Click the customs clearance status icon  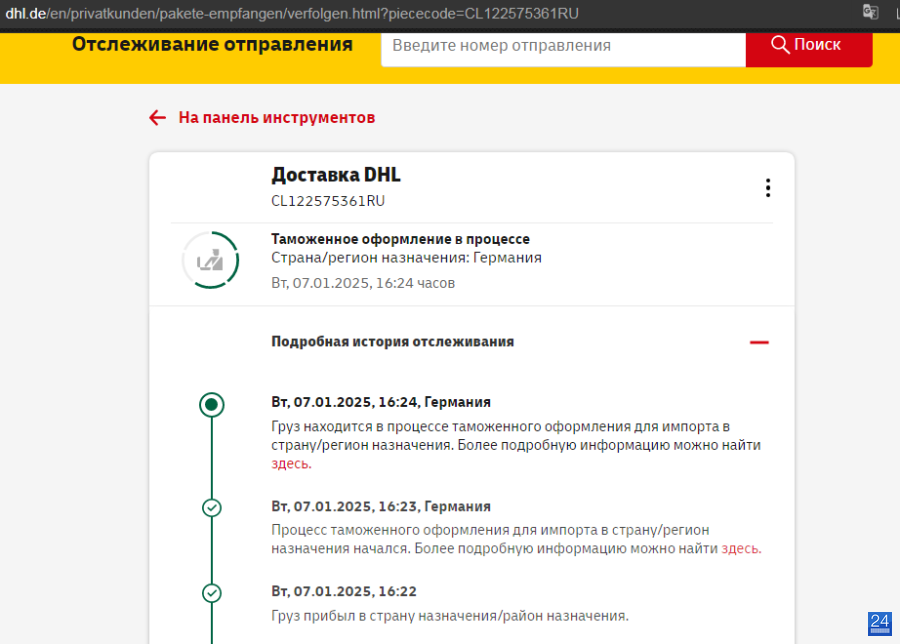(x=211, y=260)
